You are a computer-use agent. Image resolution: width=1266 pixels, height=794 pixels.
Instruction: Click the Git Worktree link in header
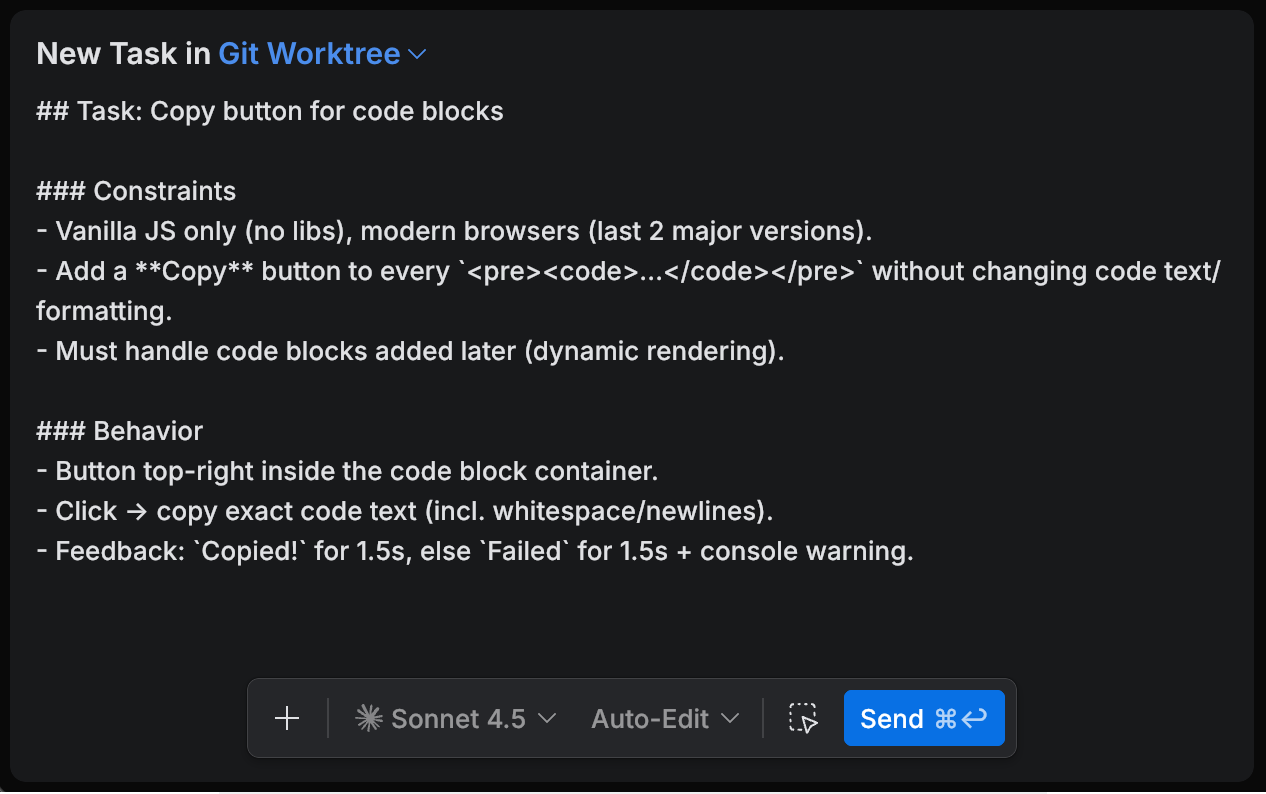click(309, 54)
